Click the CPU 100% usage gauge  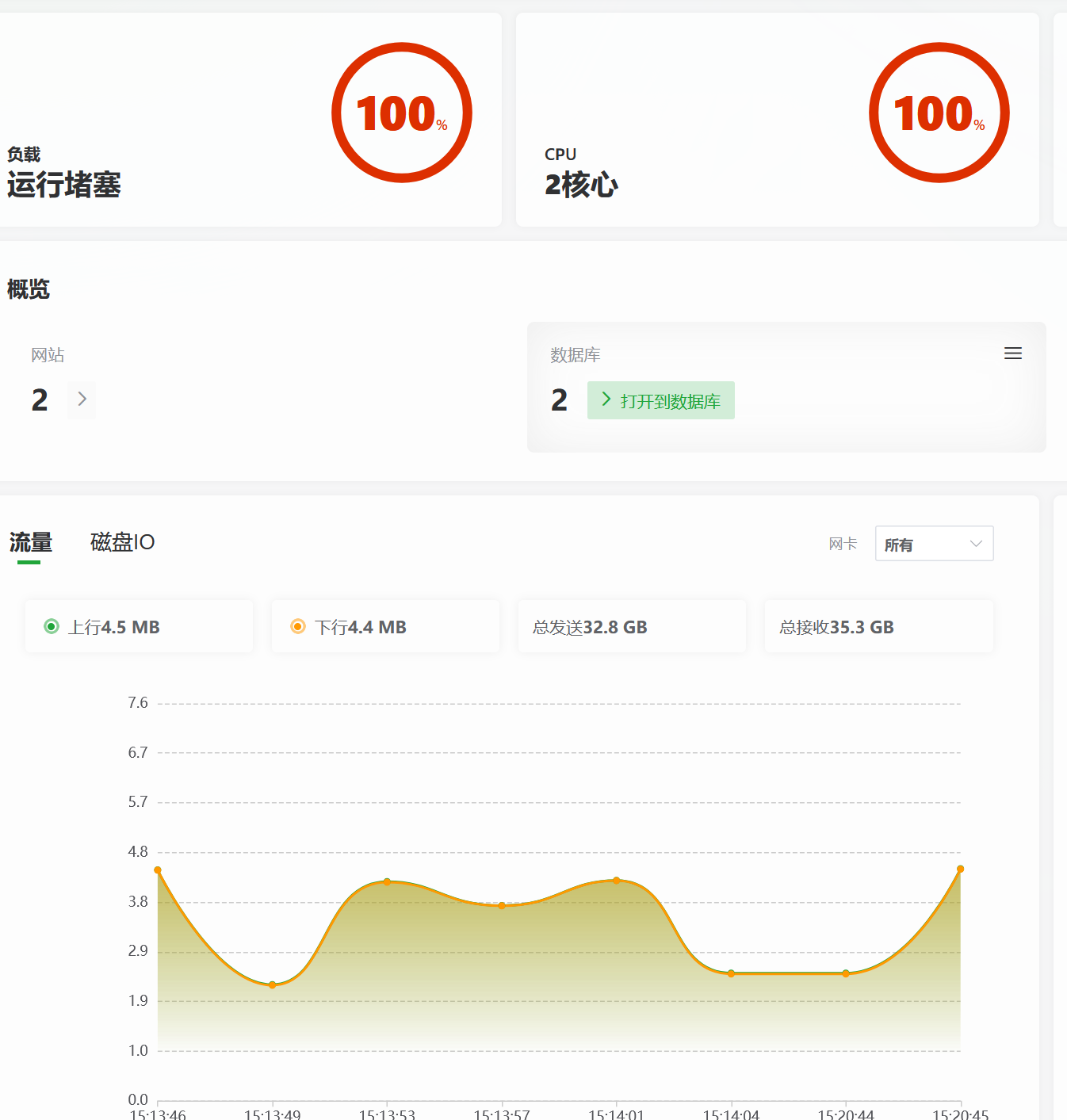pos(939,113)
